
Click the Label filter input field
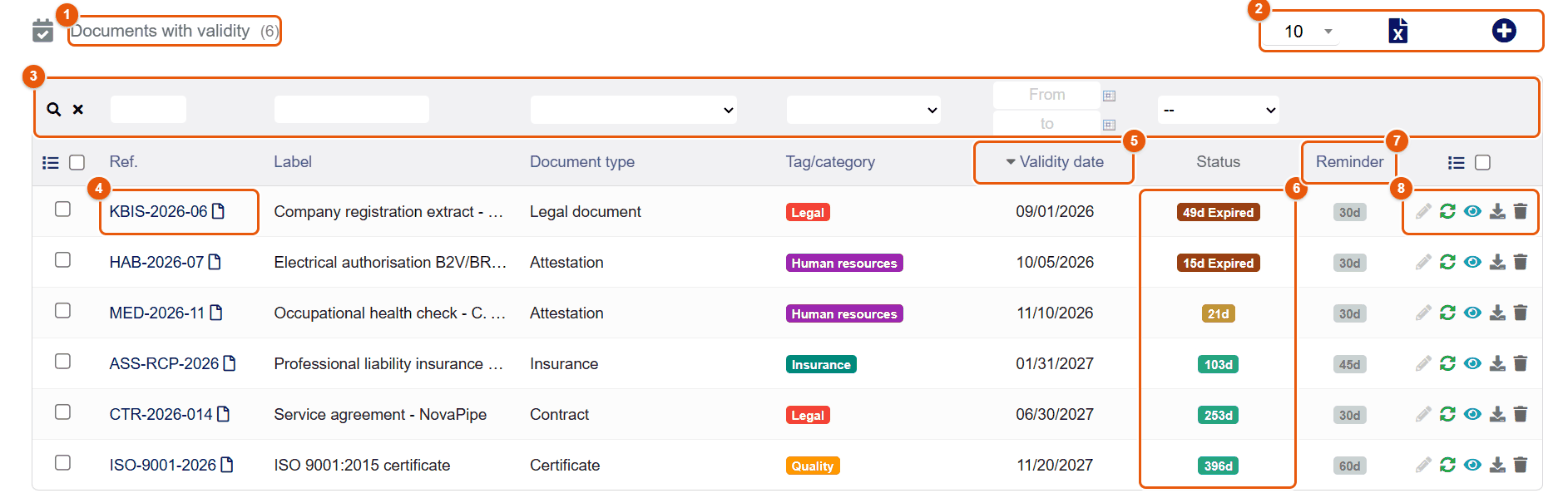tap(351, 109)
